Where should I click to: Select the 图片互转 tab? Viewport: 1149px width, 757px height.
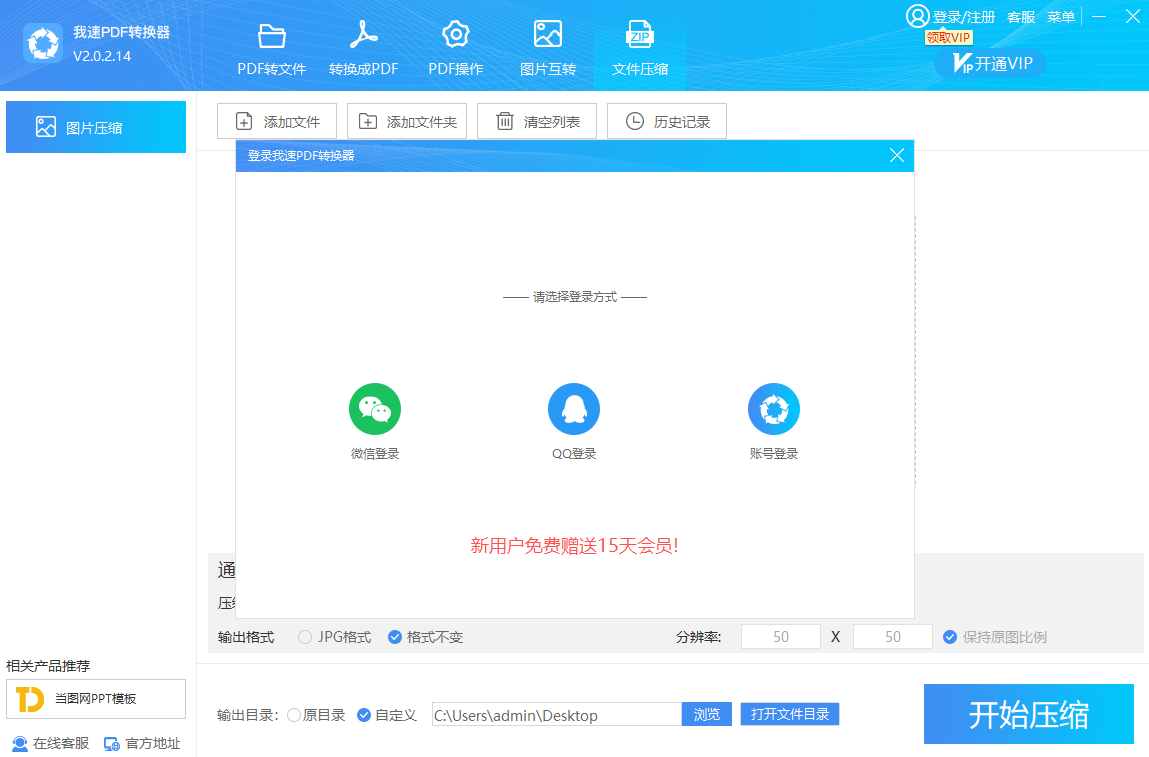click(548, 48)
